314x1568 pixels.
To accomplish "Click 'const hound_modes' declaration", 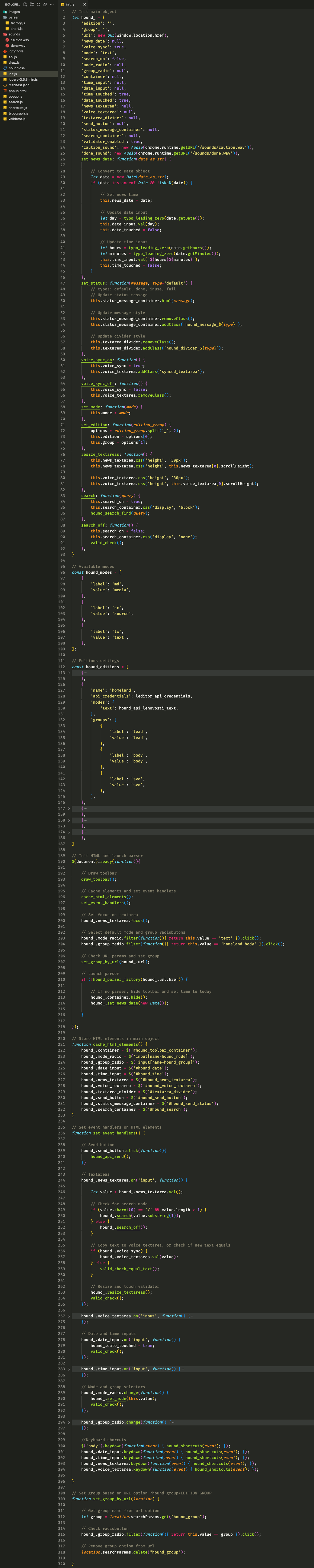I will [x=92, y=572].
